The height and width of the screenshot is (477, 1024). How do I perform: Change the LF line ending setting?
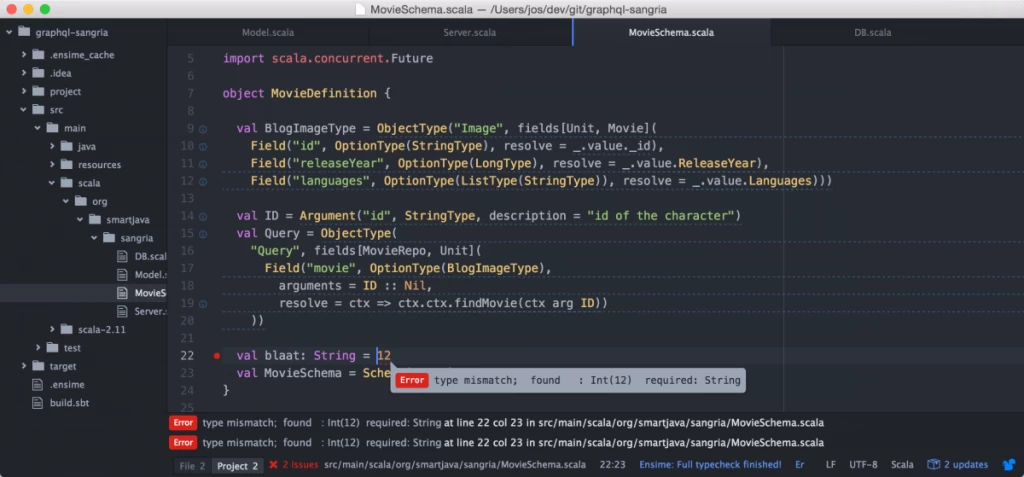[831, 465]
